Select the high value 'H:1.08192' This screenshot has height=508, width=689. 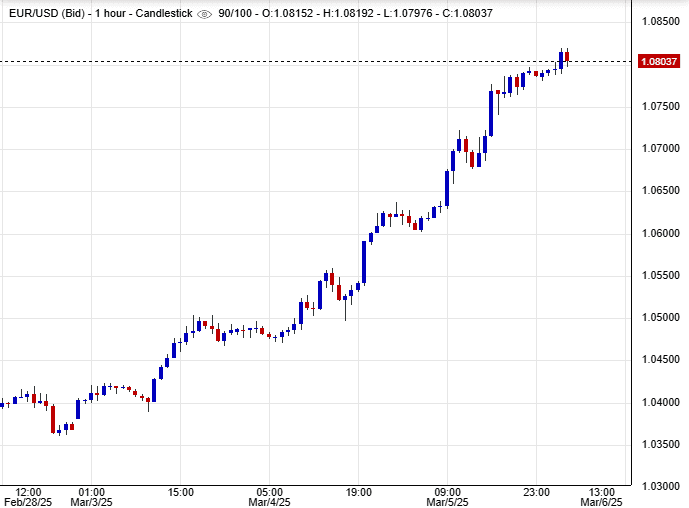point(348,13)
